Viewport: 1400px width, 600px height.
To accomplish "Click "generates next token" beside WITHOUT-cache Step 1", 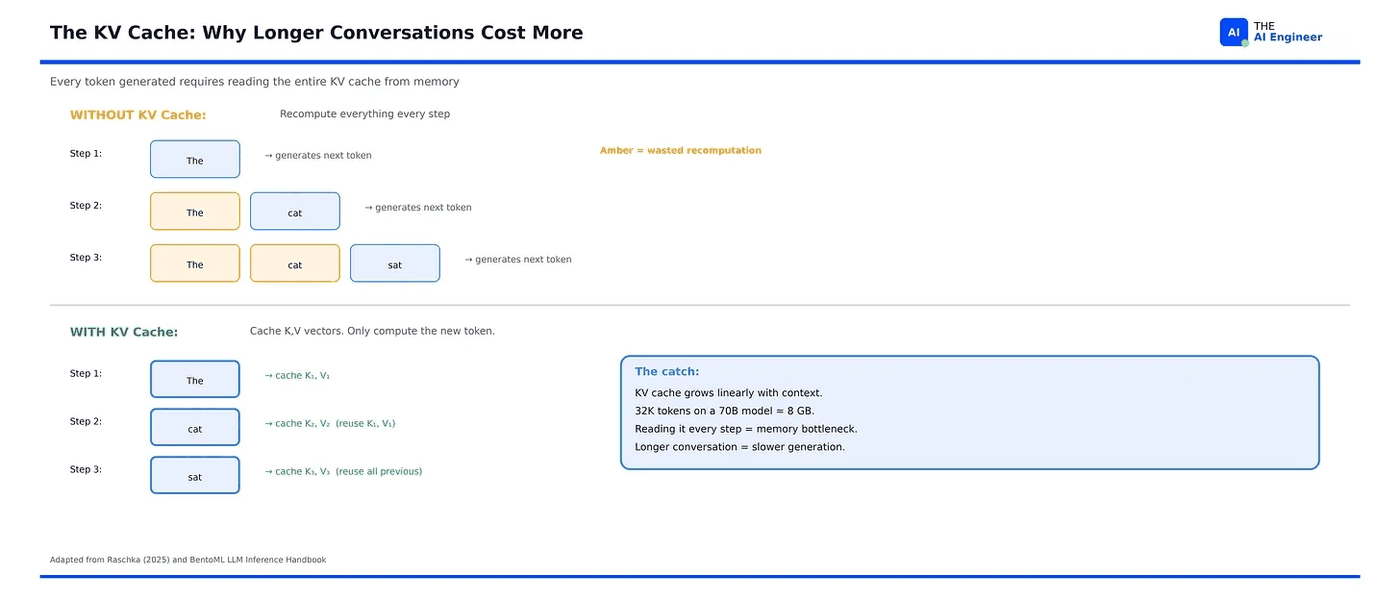I will click(318, 156).
